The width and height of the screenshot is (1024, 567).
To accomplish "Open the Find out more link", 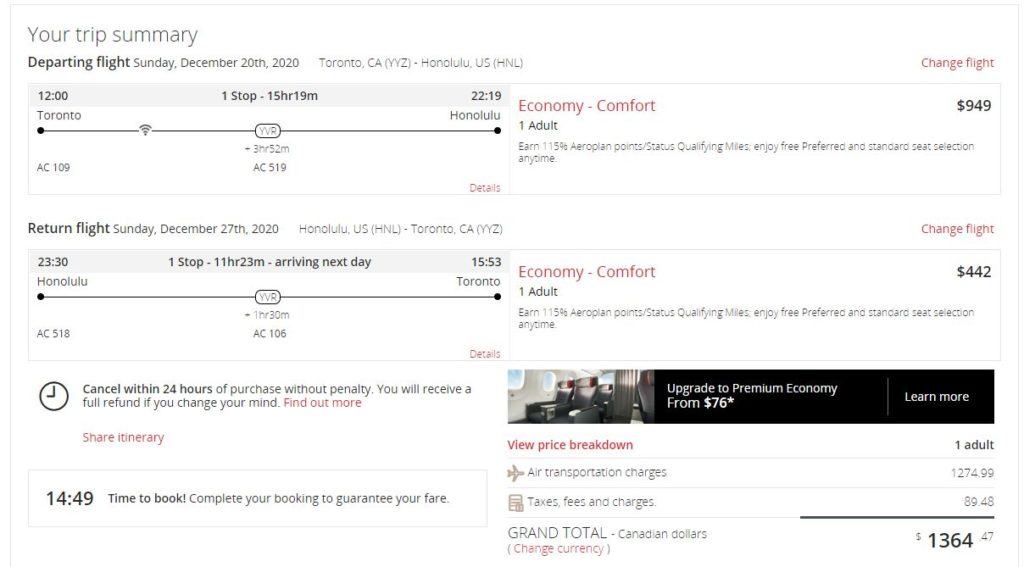I will pos(322,403).
